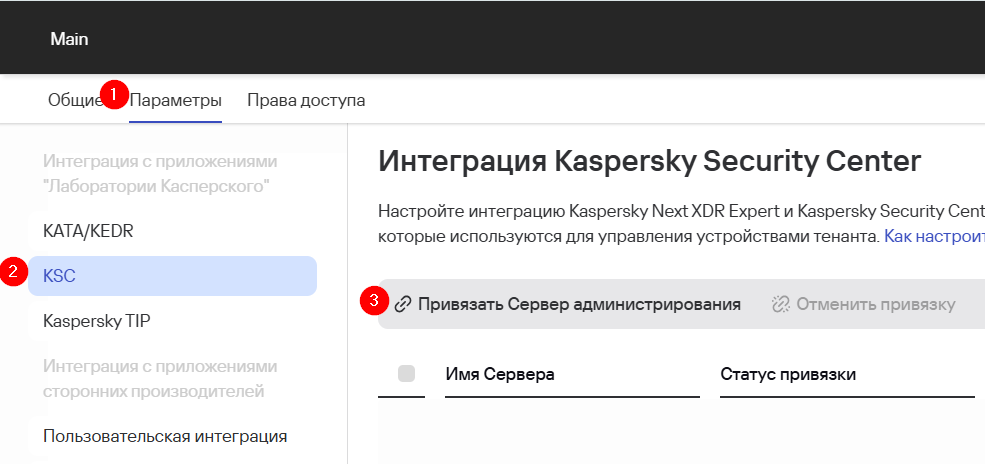Choose the KSC sidebar item
The height and width of the screenshot is (464, 985).
pos(172,276)
